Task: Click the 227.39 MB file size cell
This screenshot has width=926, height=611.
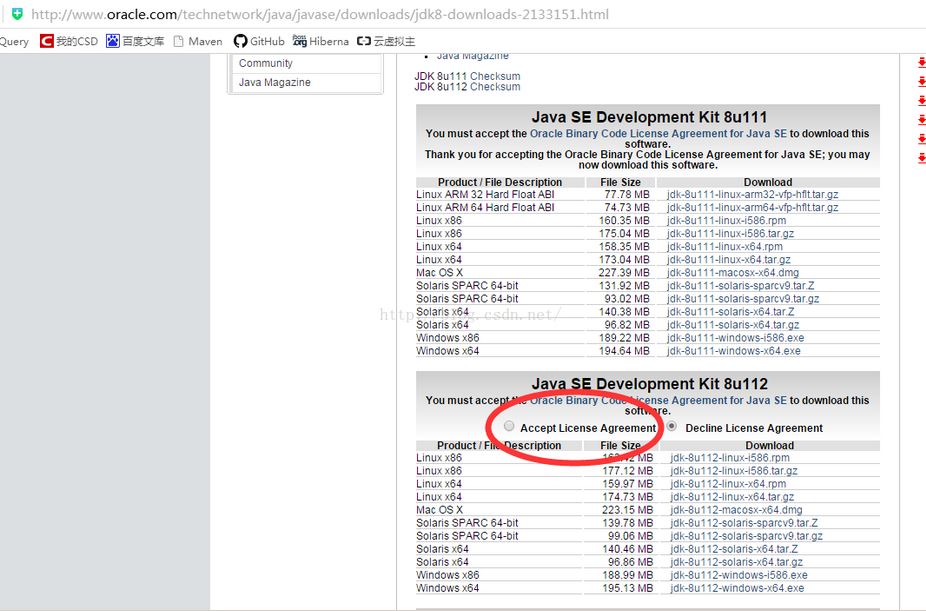Action: (x=624, y=272)
